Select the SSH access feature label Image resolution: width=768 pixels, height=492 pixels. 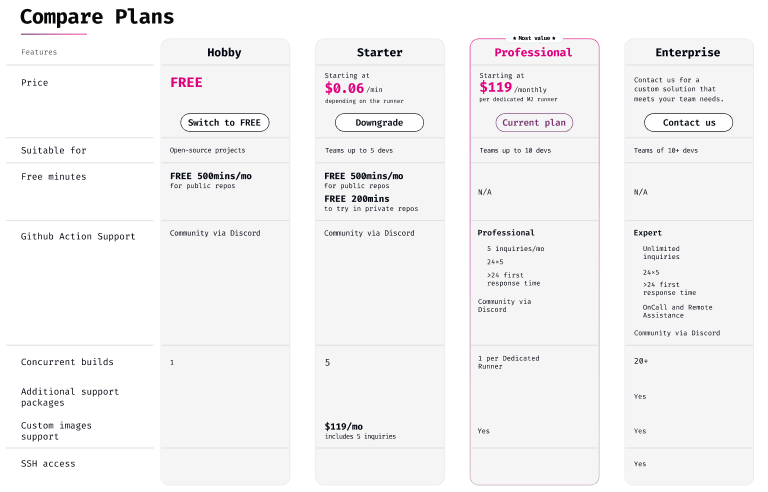point(48,464)
